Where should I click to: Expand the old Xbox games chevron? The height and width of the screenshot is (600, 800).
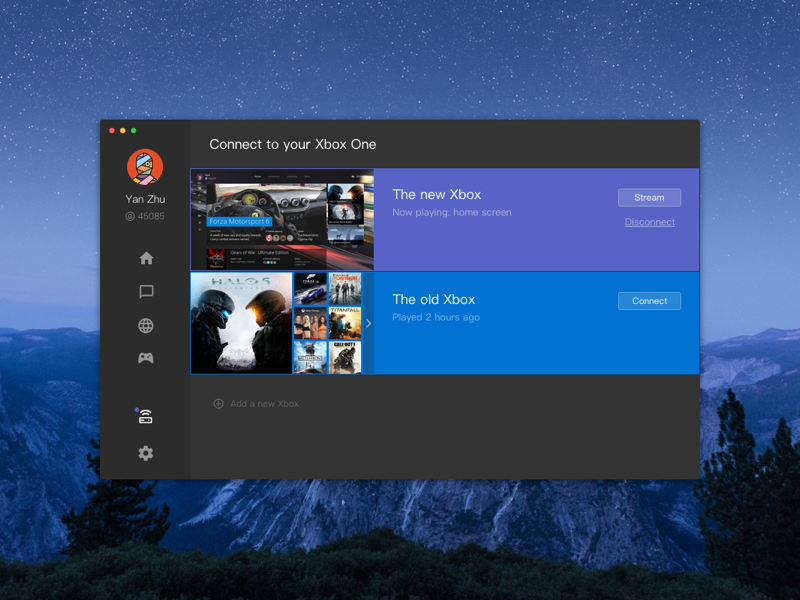[x=368, y=323]
